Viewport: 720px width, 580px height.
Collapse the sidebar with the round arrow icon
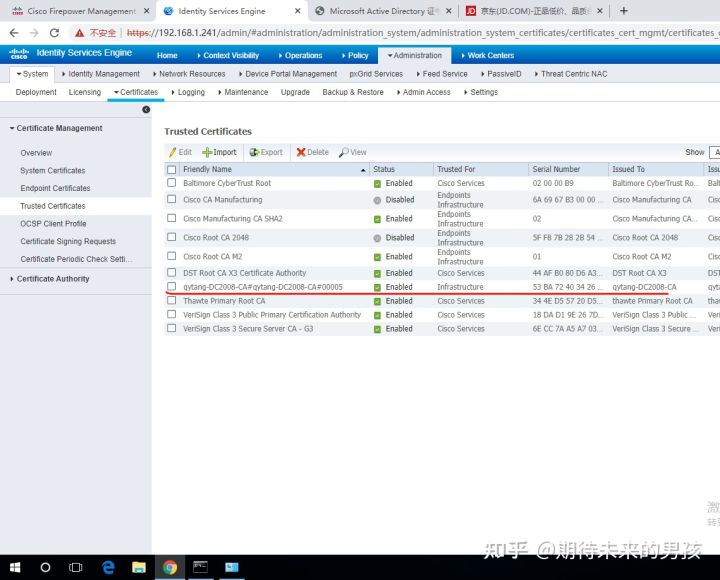[x=146, y=109]
